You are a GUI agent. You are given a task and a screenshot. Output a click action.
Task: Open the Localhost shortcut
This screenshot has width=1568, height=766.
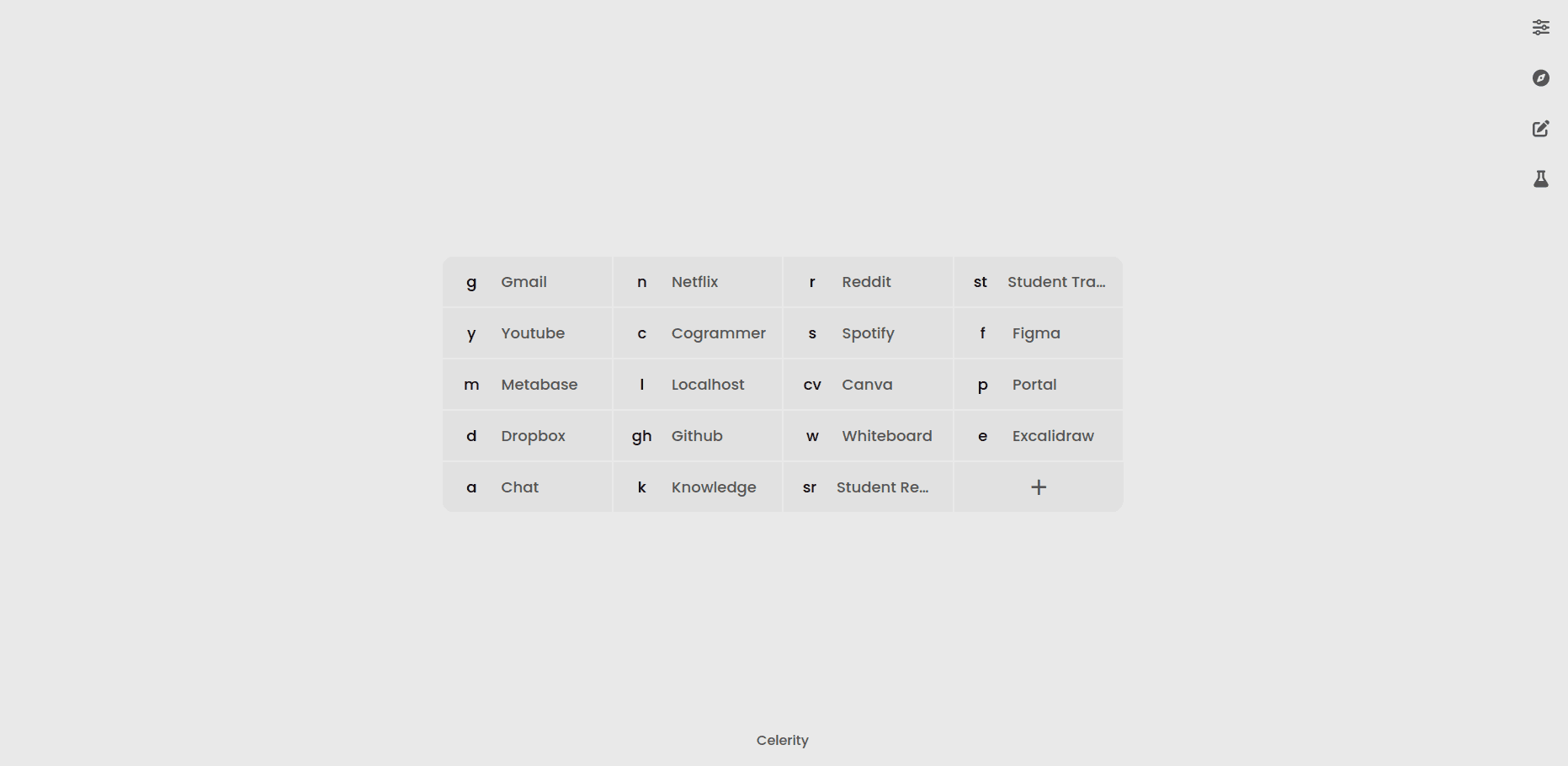click(x=697, y=385)
